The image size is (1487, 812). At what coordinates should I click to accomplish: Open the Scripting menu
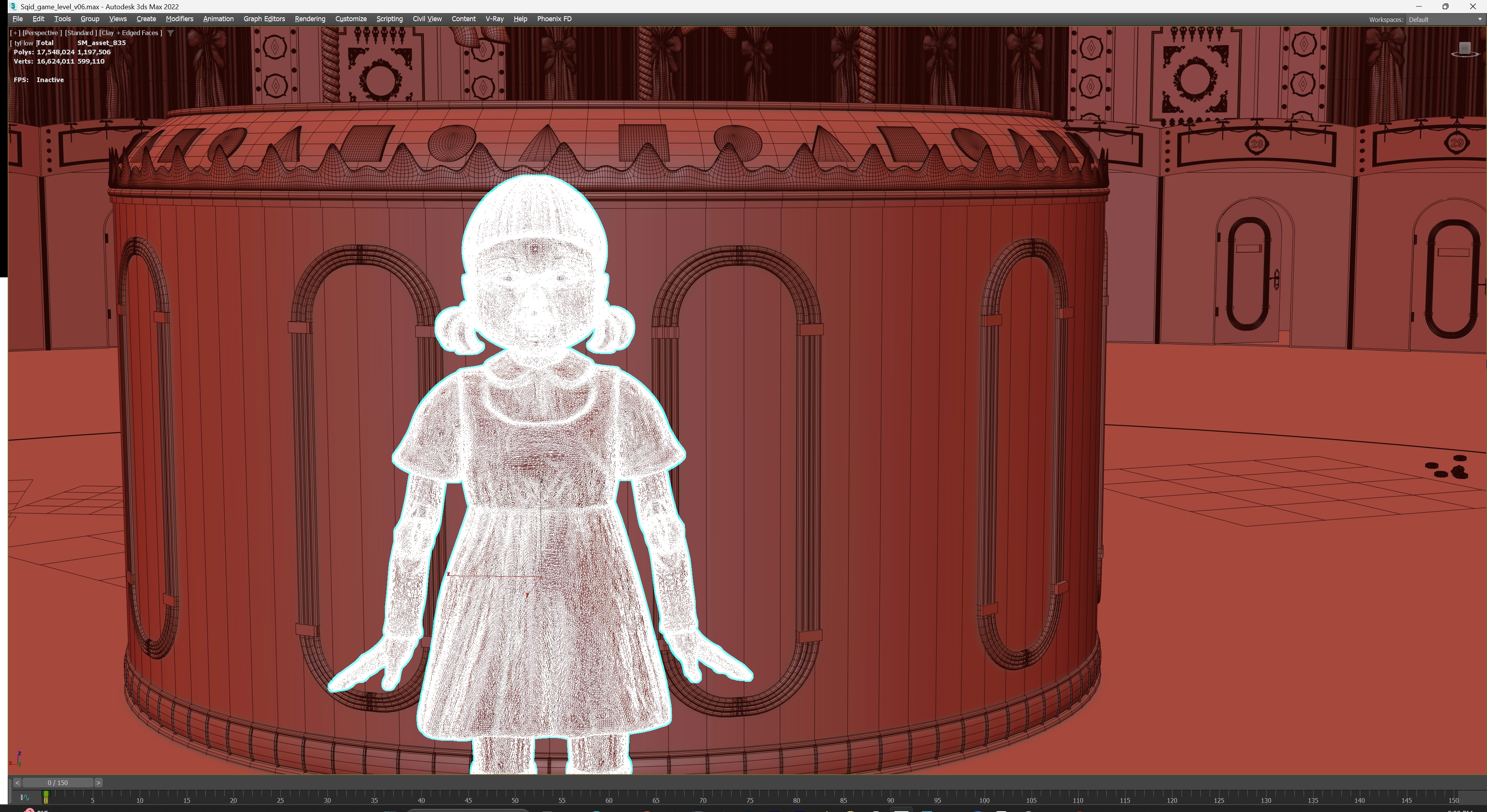[x=389, y=18]
